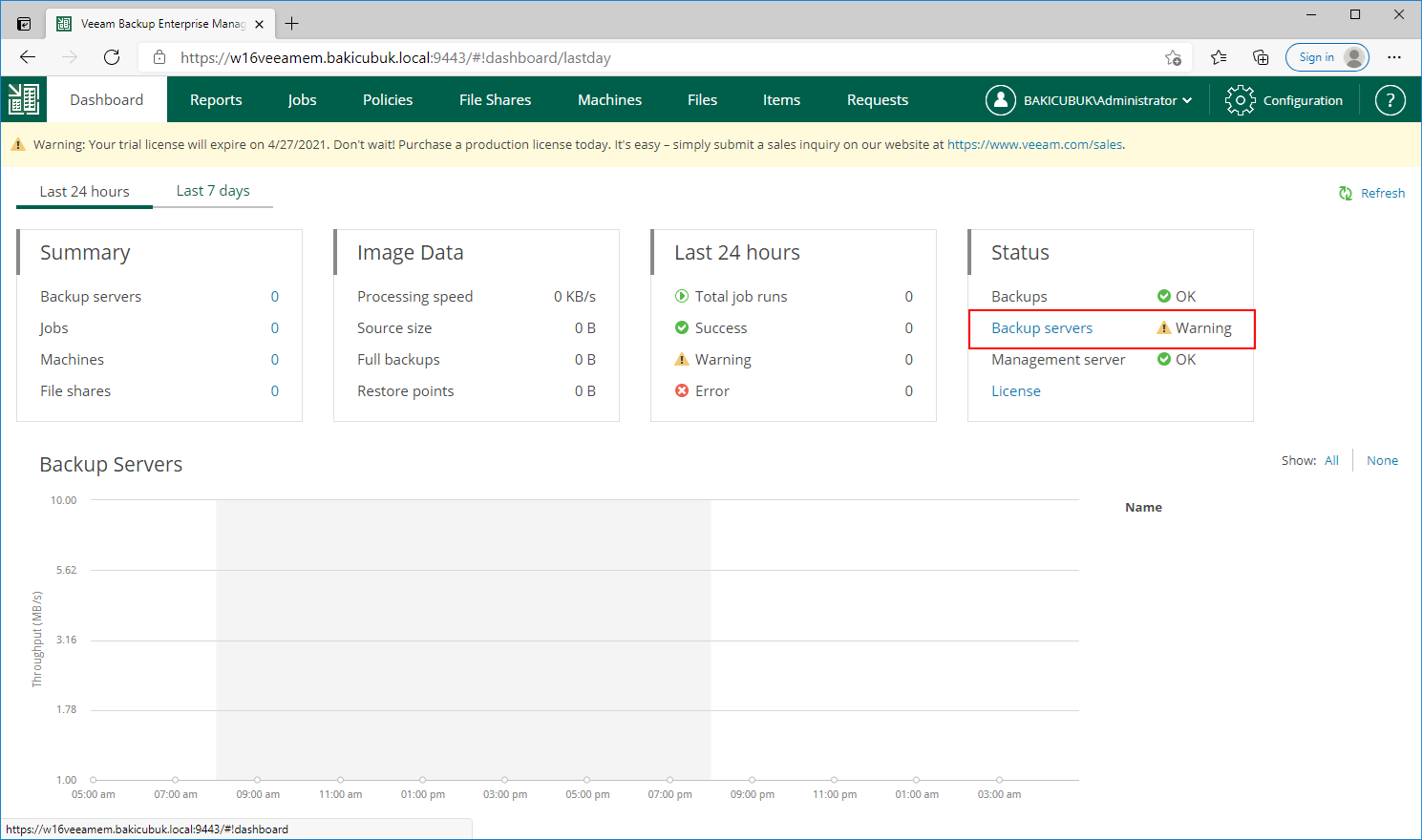This screenshot has width=1422, height=840.
Task: Select the Last 24 hours view
Action: pyautogui.click(x=84, y=191)
